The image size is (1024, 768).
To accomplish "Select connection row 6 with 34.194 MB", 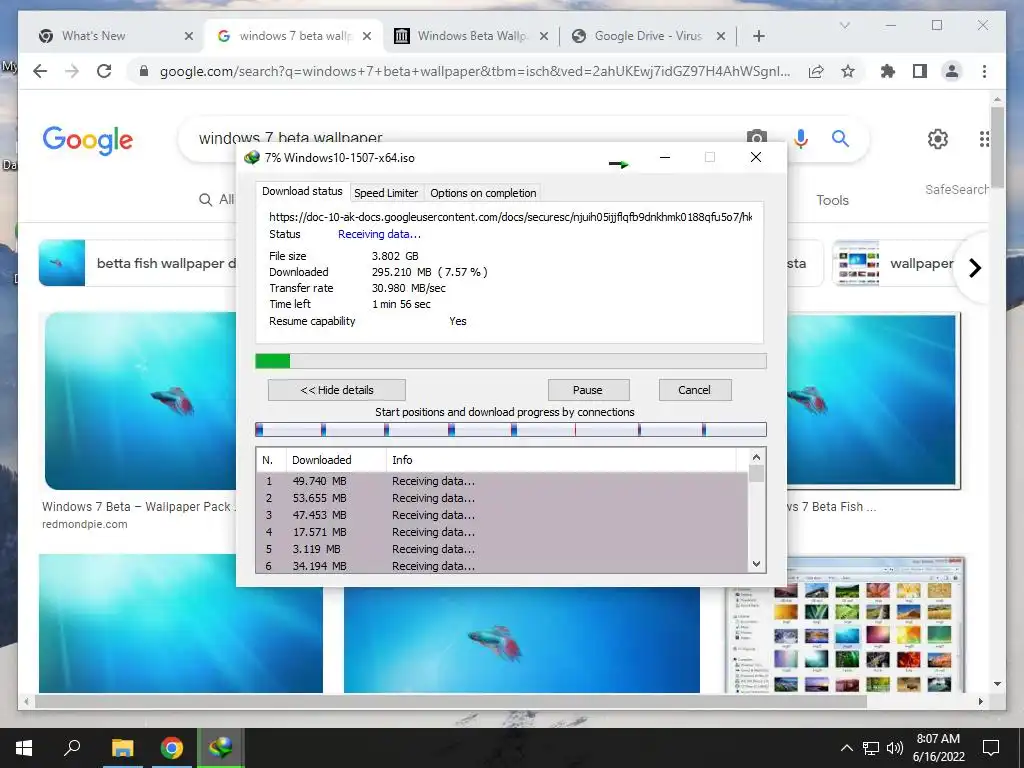I will tap(502, 566).
